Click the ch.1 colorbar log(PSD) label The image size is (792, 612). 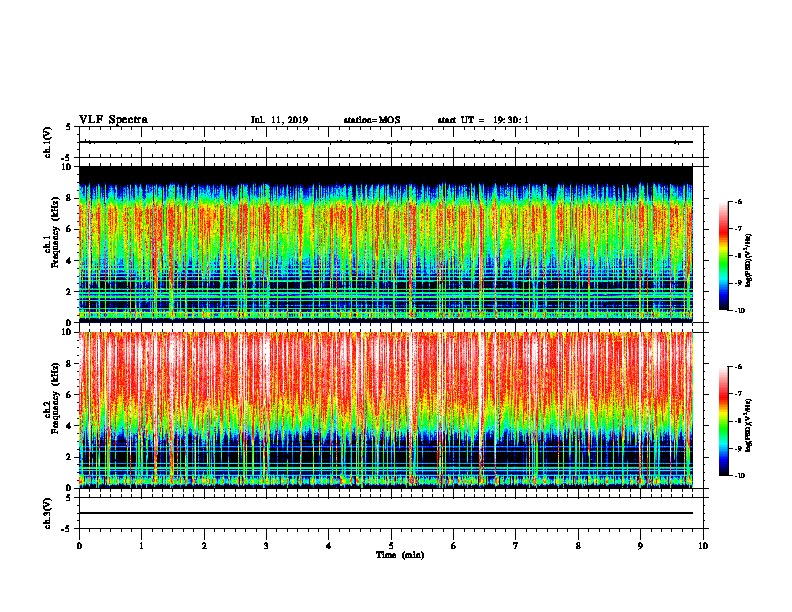coord(749,260)
